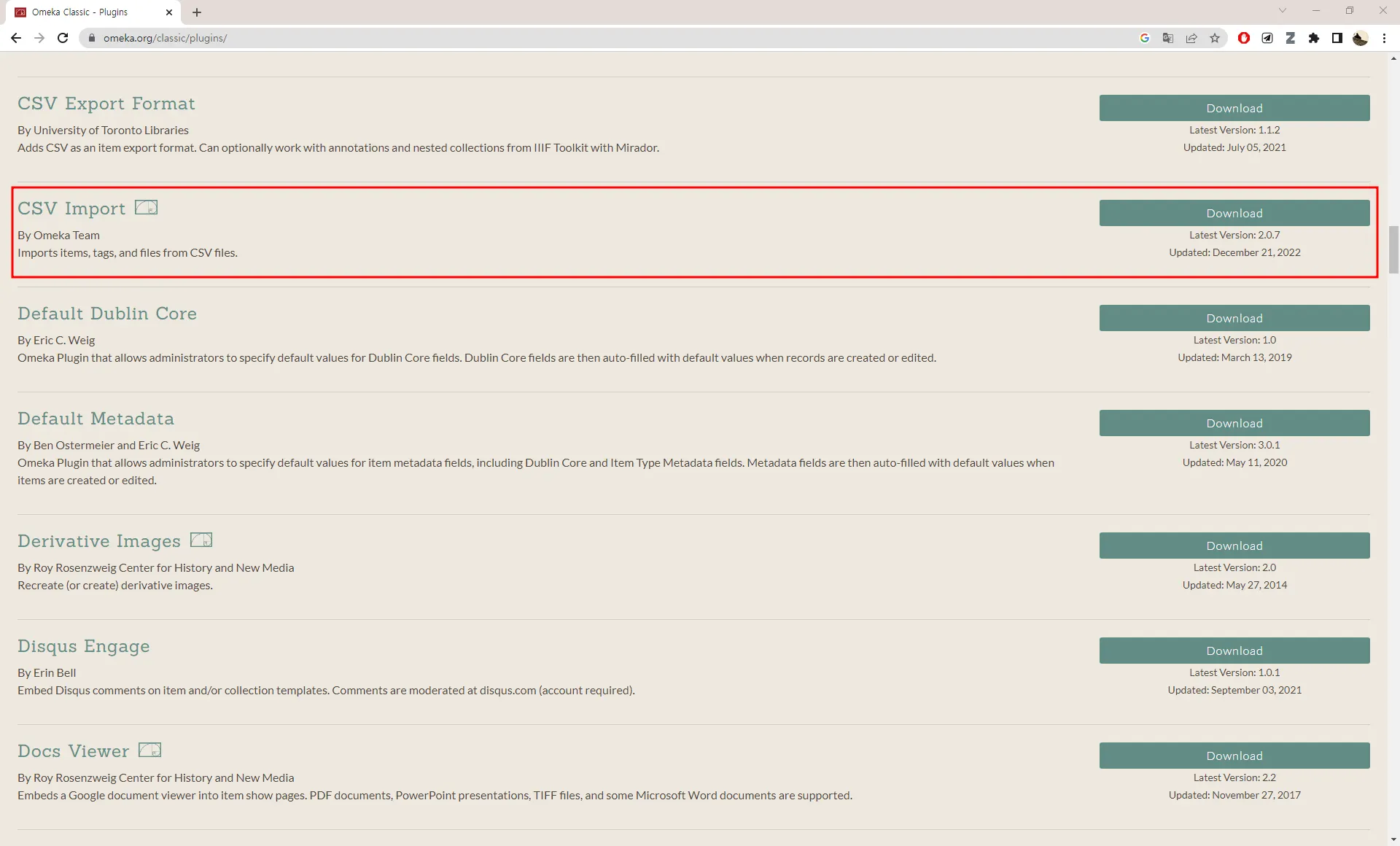Click the vertical scrollbar thumb

[1393, 249]
